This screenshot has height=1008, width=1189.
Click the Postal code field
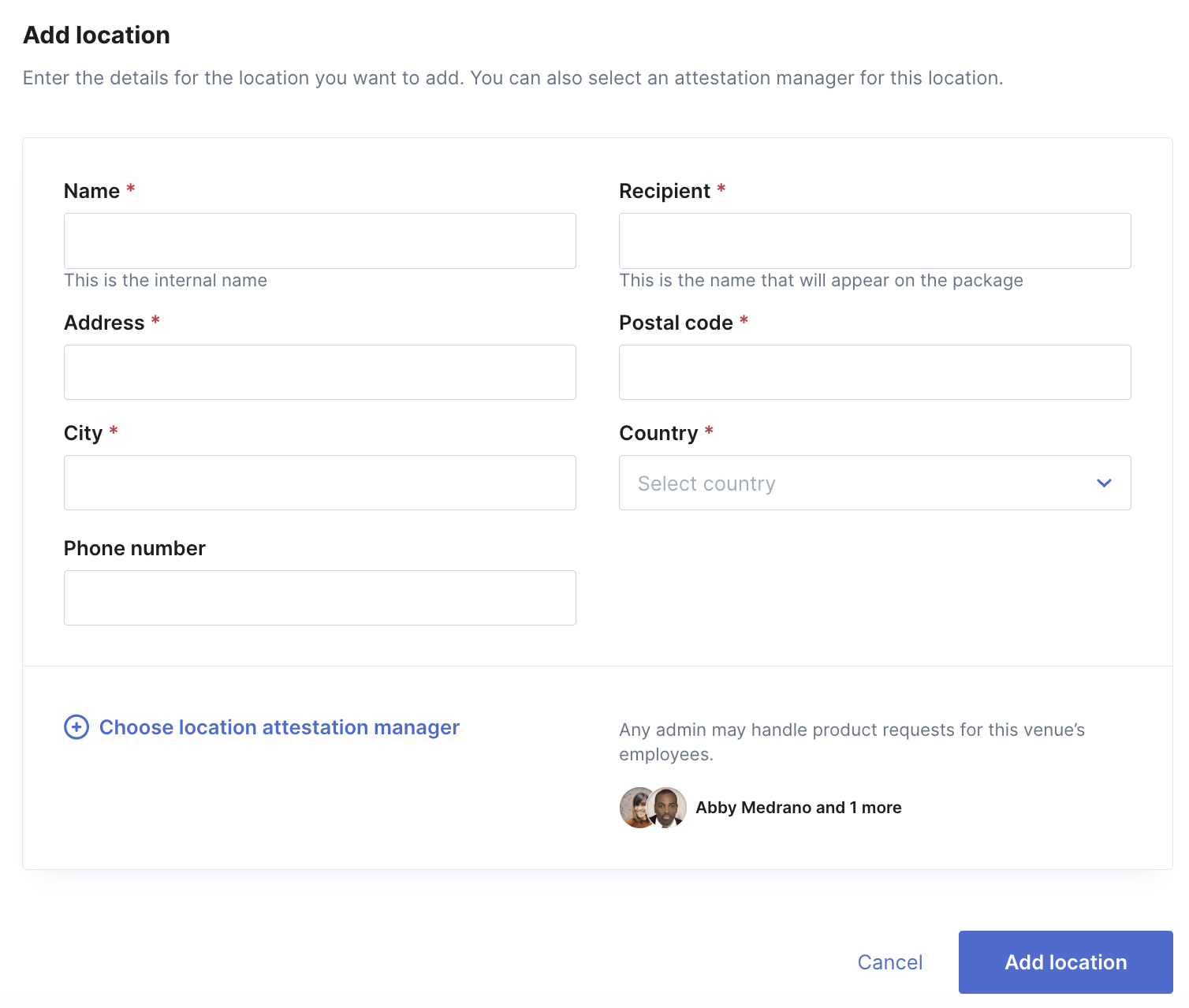875,372
